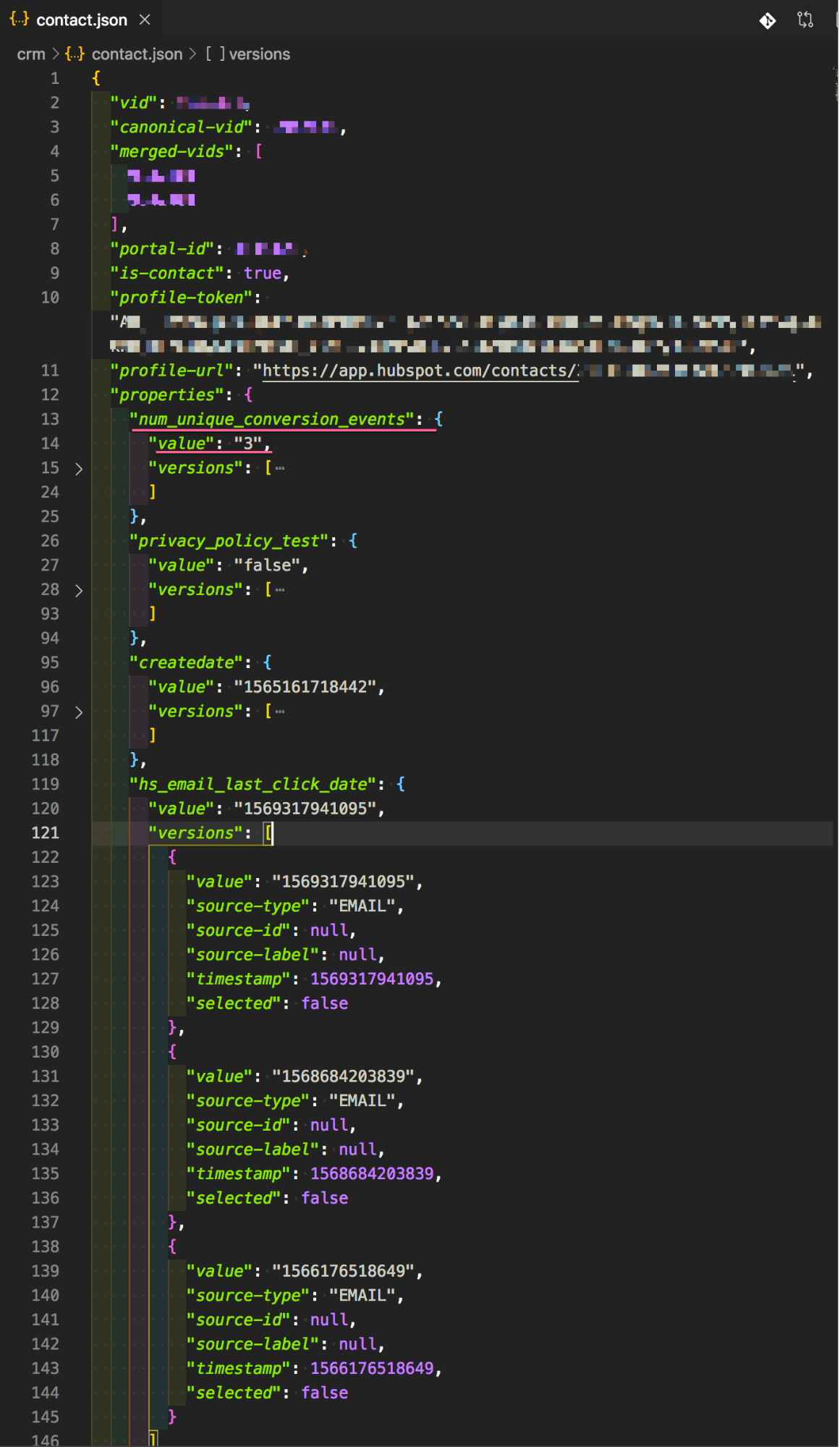The image size is (840, 1447).
Task: Click the compare changes arrows icon
Action: click(x=805, y=20)
